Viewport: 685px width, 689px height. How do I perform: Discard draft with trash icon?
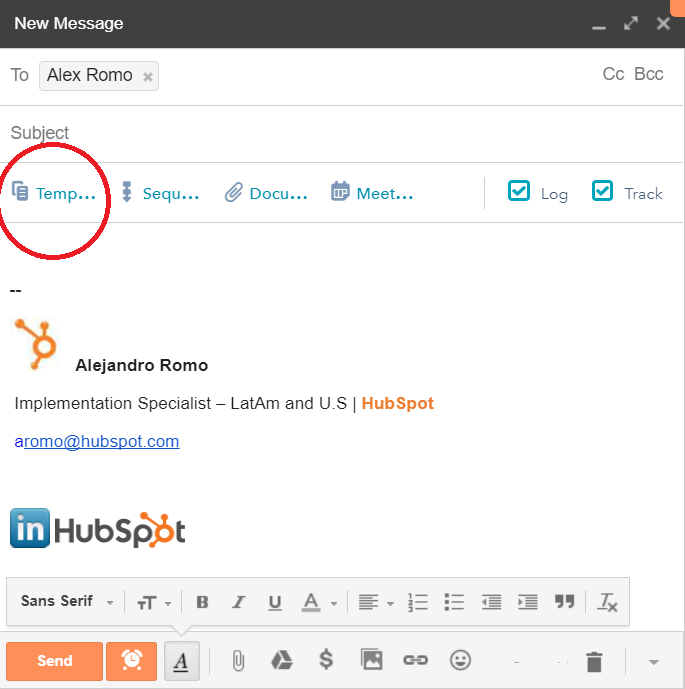595,661
